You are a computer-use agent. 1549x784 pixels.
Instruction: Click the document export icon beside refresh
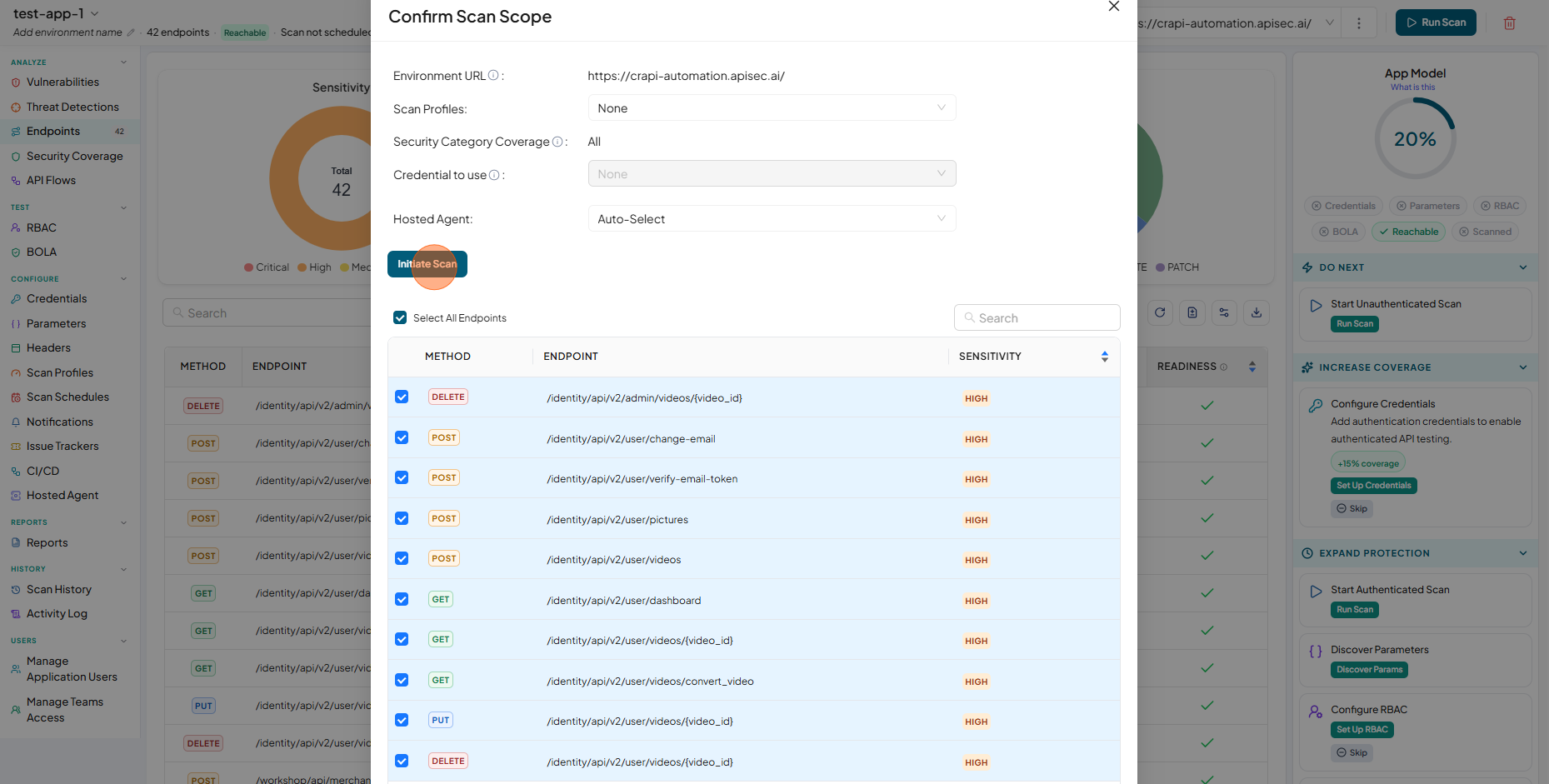click(1192, 312)
